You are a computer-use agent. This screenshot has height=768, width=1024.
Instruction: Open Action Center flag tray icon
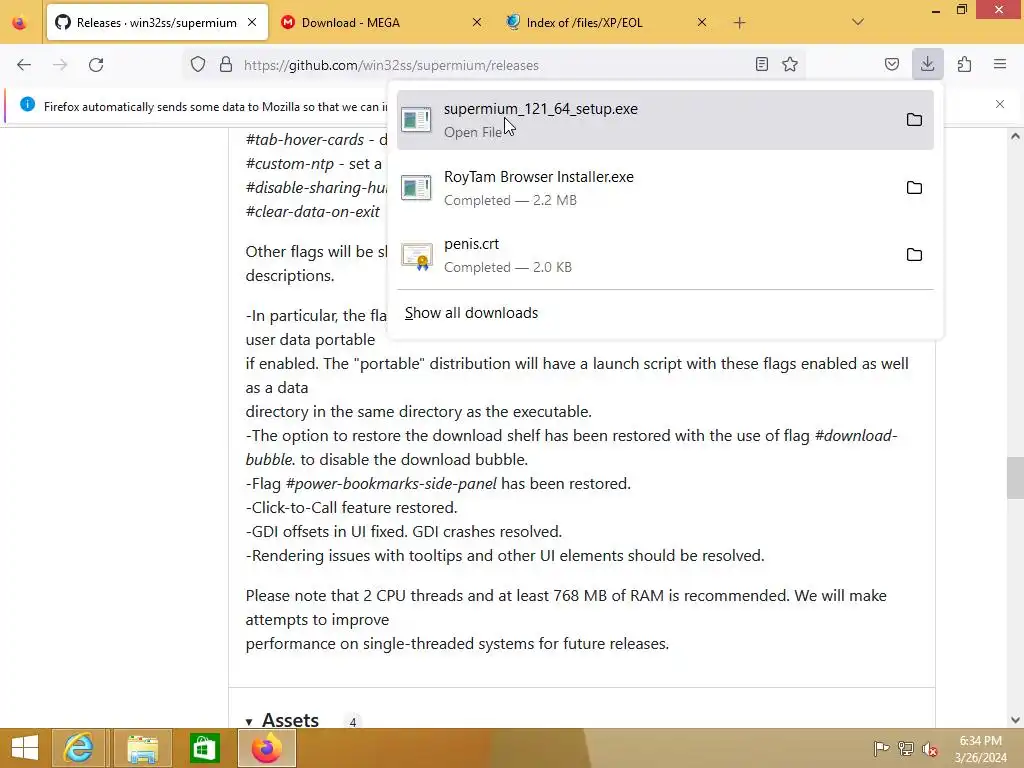[x=881, y=748]
